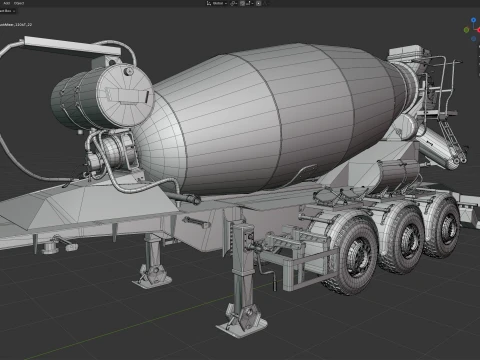Click the dark blue negative Z gizmo circle
The width and height of the screenshot is (480, 360).
pyautogui.click(x=474, y=39)
